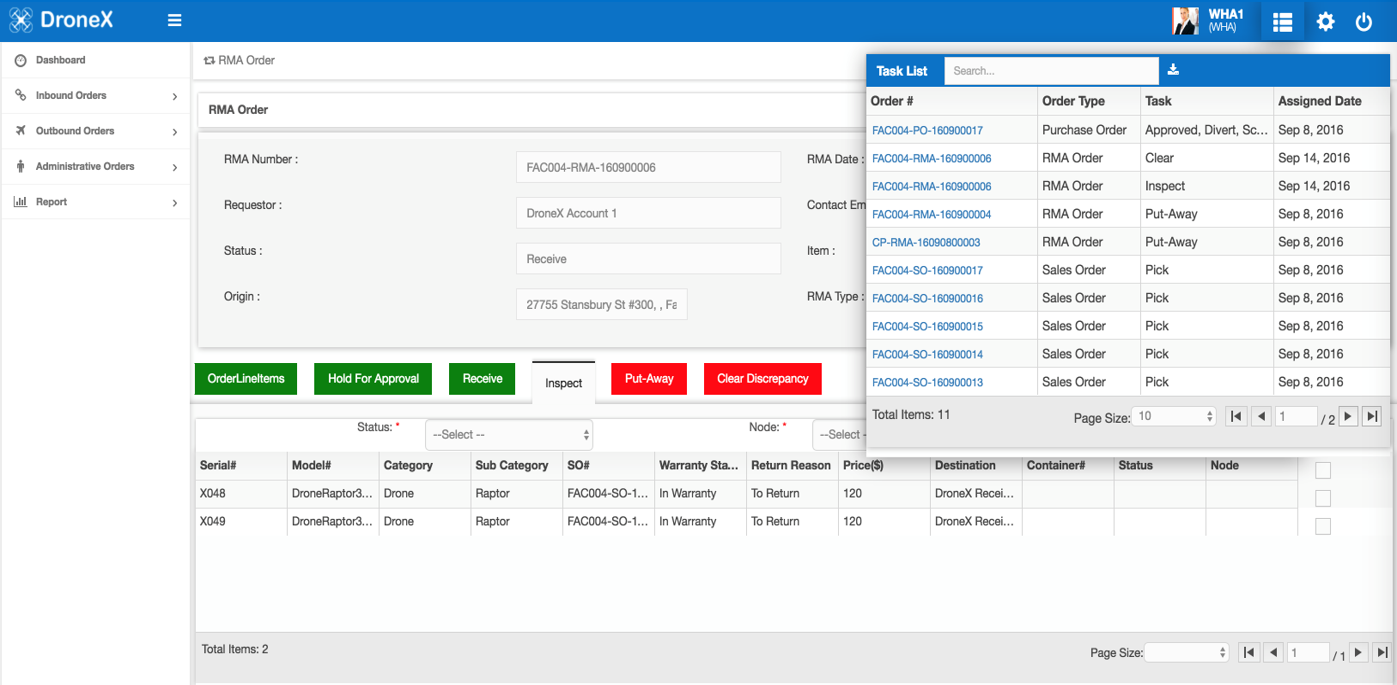The height and width of the screenshot is (685, 1397).
Task: Click the power/logout icon
Action: pos(1364,21)
